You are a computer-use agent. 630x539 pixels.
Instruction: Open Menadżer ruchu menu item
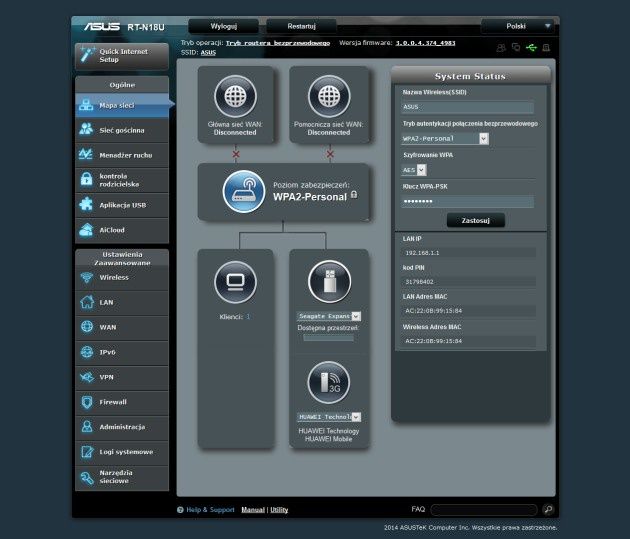tap(122, 155)
